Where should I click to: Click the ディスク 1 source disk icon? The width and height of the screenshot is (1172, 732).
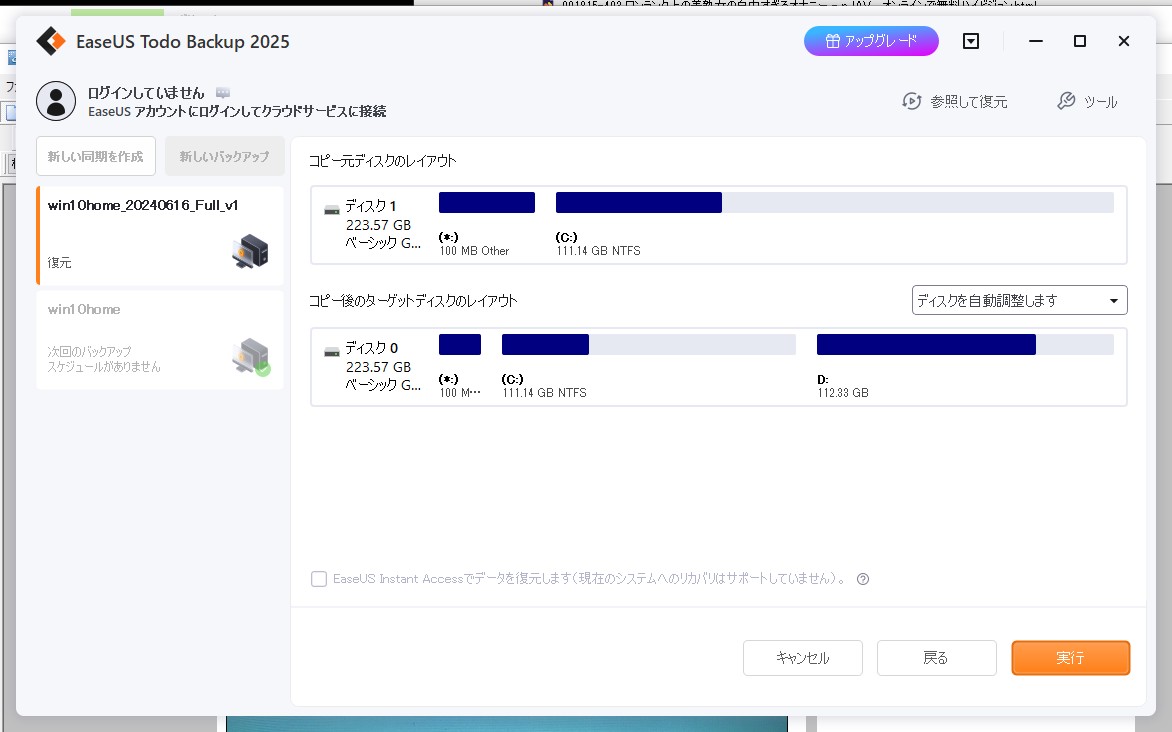tap(332, 210)
